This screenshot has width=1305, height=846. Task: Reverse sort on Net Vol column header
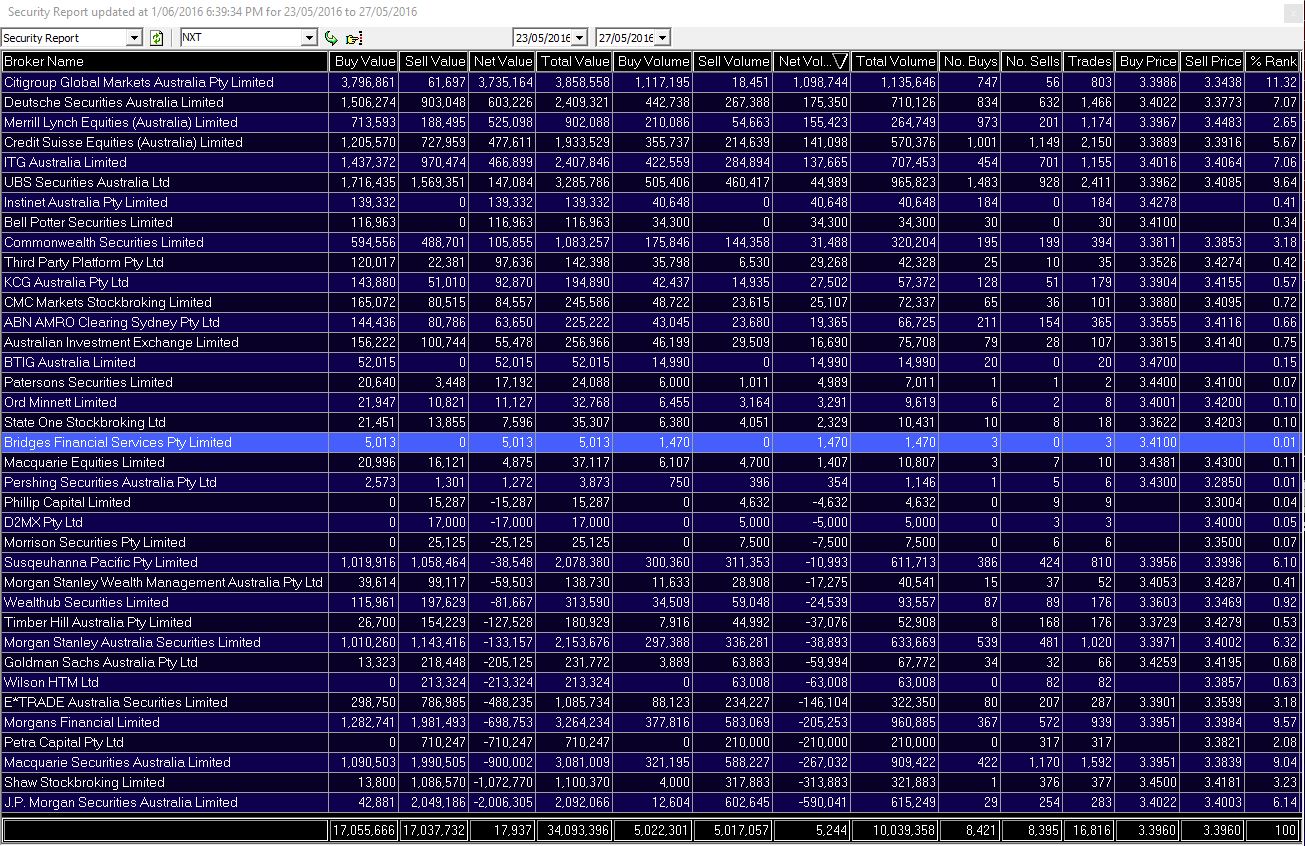[812, 62]
